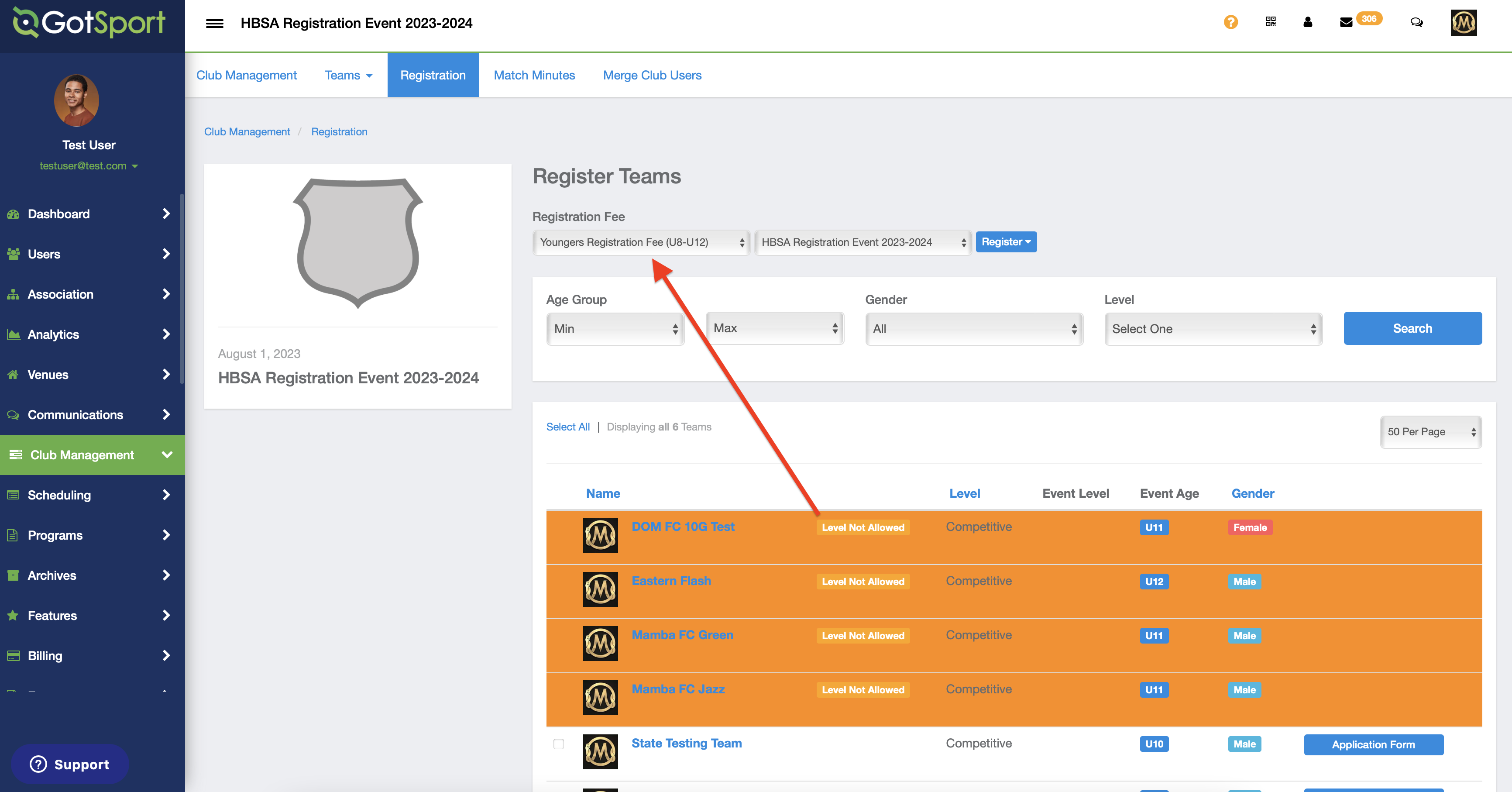
Task: Open the Age Group Min dropdown
Action: 615,328
